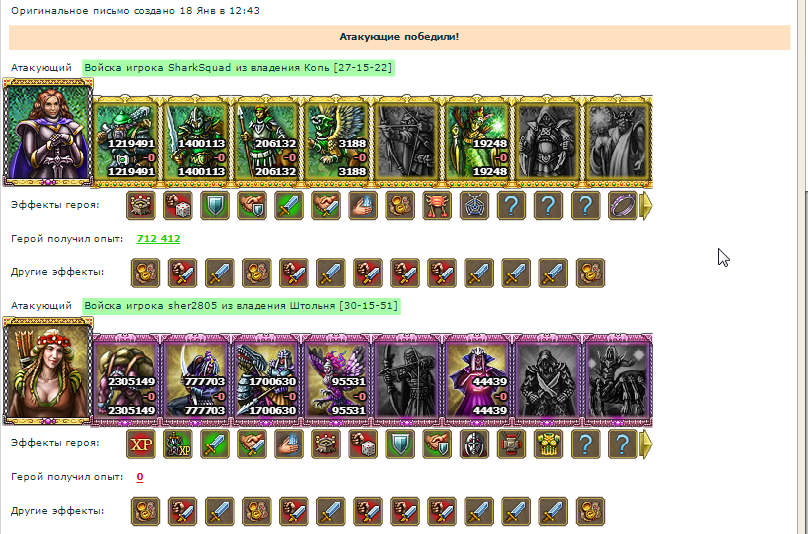Viewport: 808px width, 534px height.
Task: Open the red 0 experience link
Action: click(140, 477)
